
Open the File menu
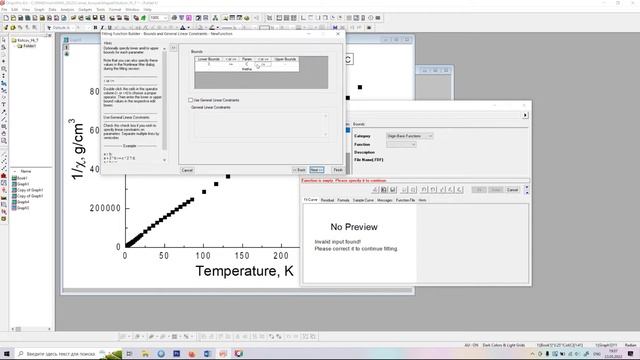coord(4,9)
